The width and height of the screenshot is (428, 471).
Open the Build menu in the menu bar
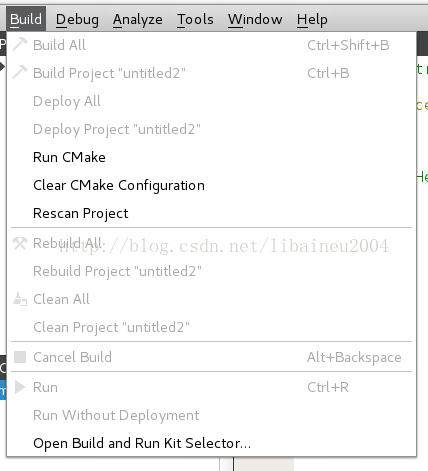click(26, 19)
